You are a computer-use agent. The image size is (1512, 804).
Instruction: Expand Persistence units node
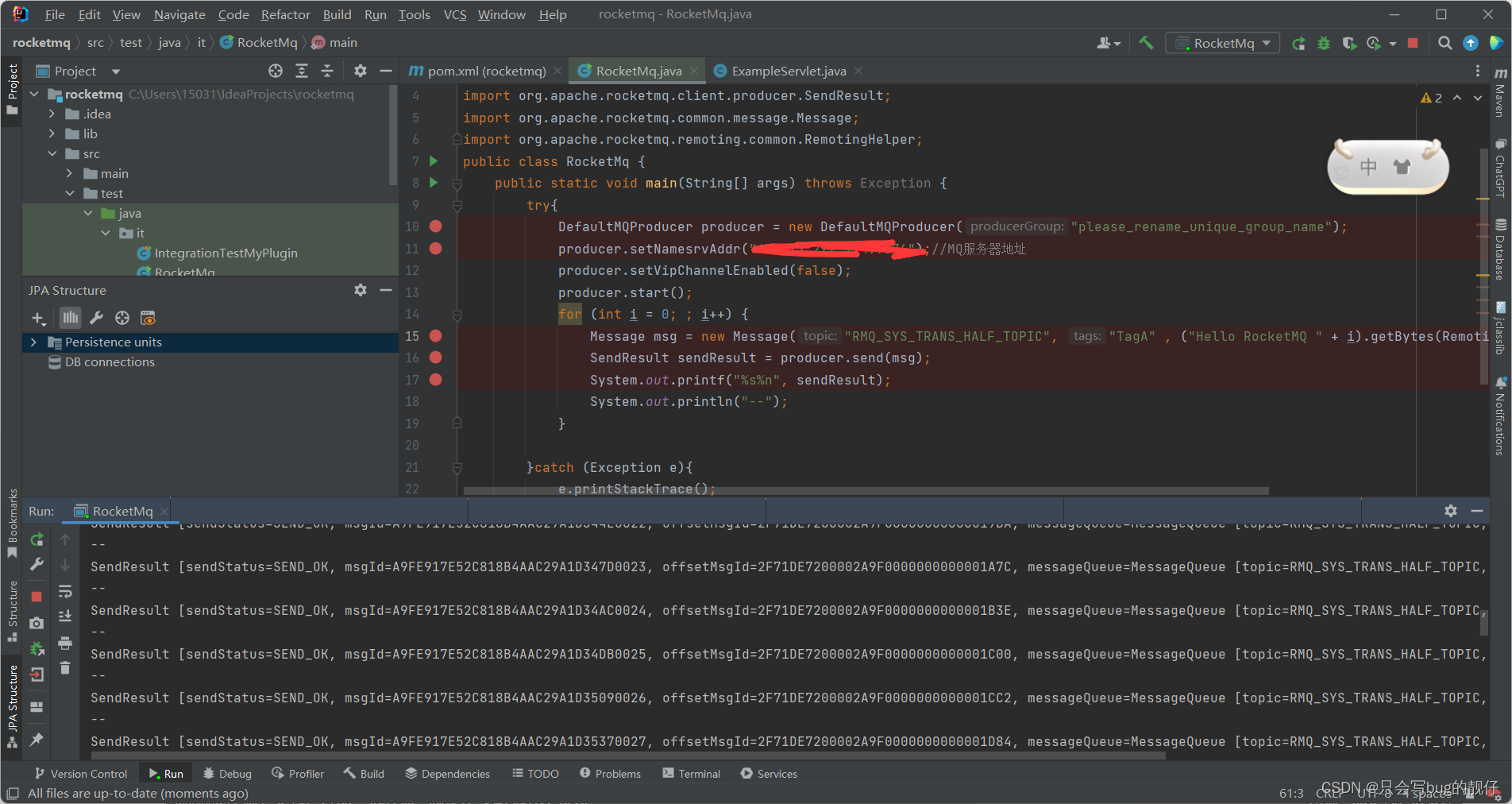point(33,342)
